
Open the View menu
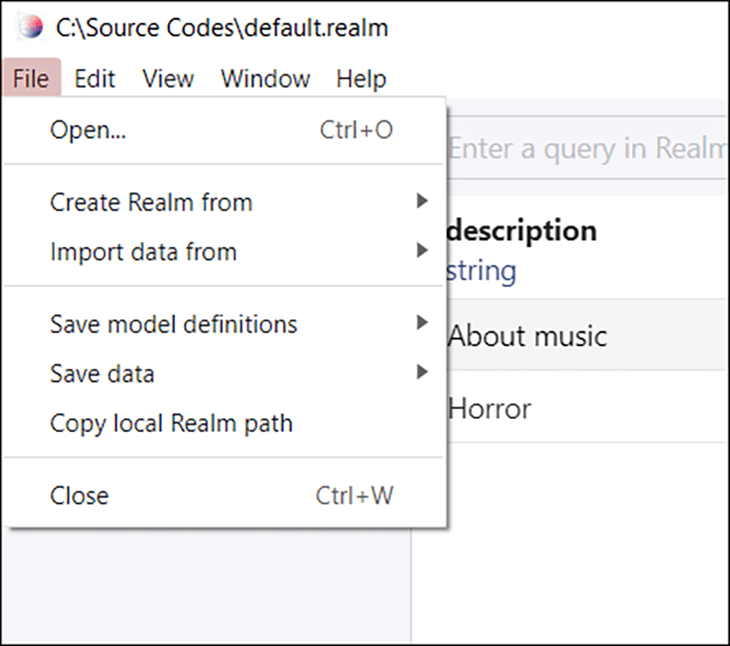click(x=168, y=79)
